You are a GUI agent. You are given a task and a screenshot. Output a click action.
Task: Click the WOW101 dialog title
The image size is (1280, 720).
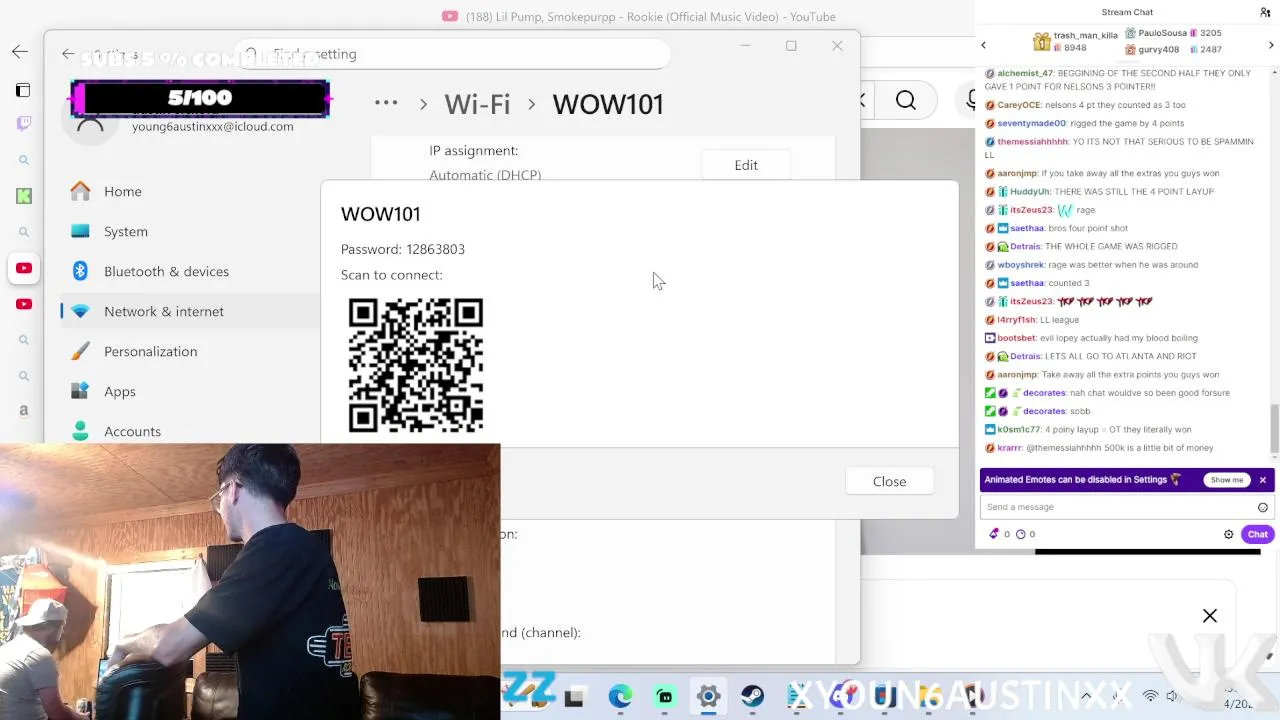point(380,214)
